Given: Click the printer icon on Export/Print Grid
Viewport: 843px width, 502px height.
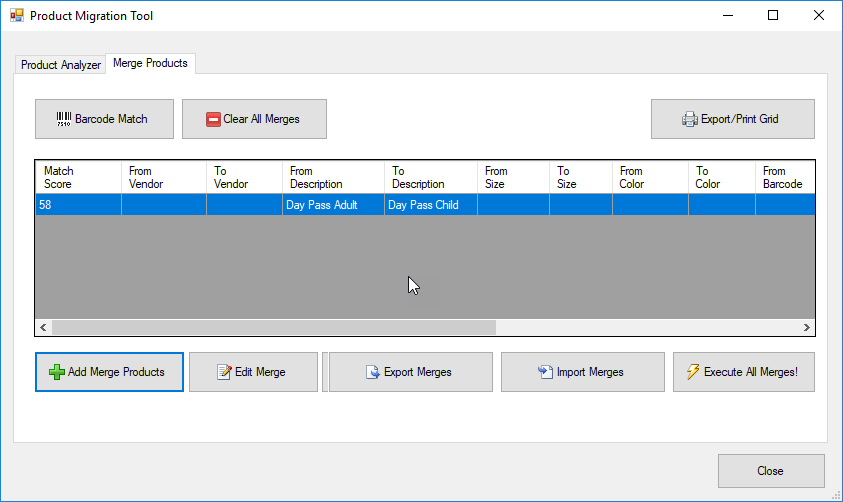Looking at the screenshot, I should point(690,119).
